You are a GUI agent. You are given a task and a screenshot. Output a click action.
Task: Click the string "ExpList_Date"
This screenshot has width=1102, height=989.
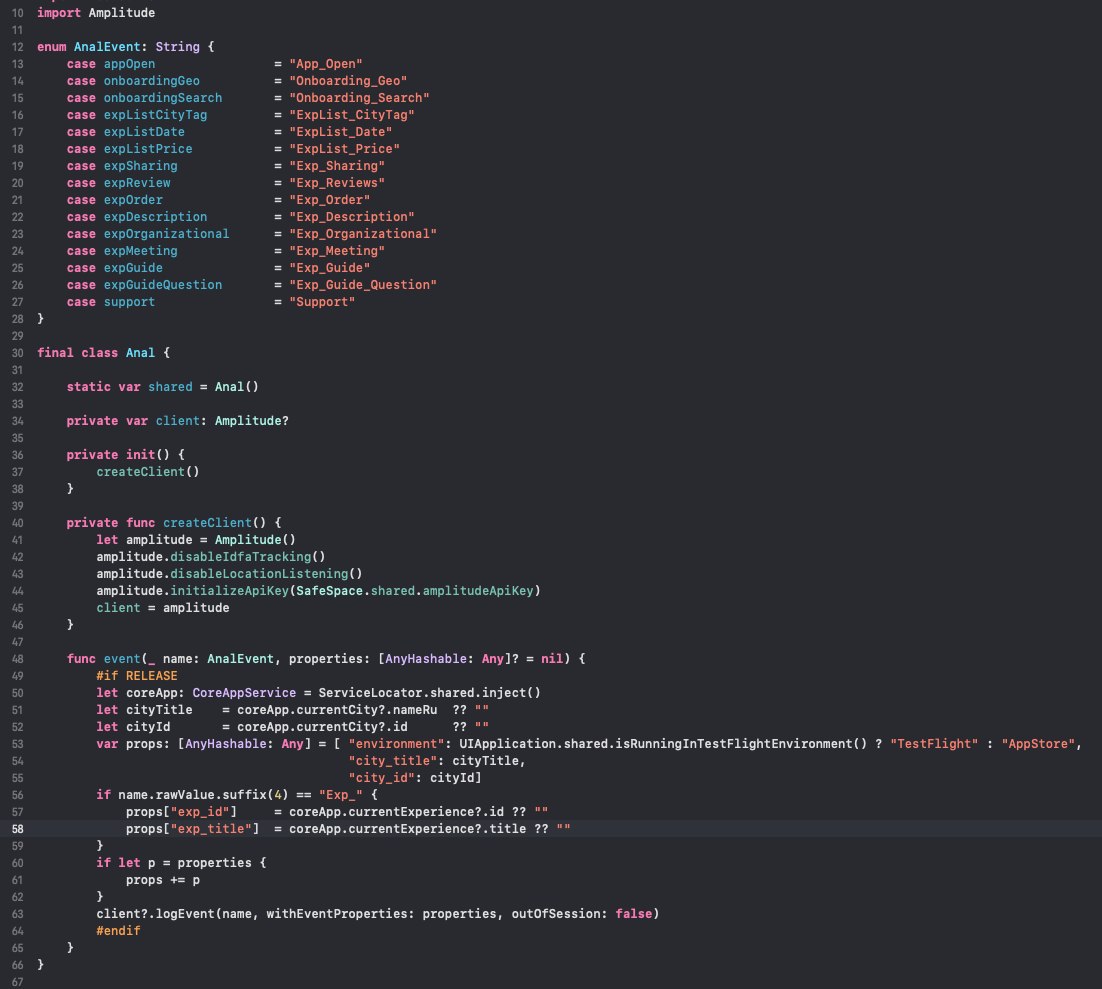pos(341,132)
